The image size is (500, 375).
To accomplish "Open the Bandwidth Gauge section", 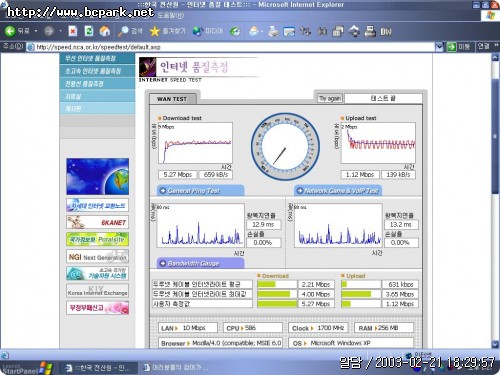I will [200, 264].
